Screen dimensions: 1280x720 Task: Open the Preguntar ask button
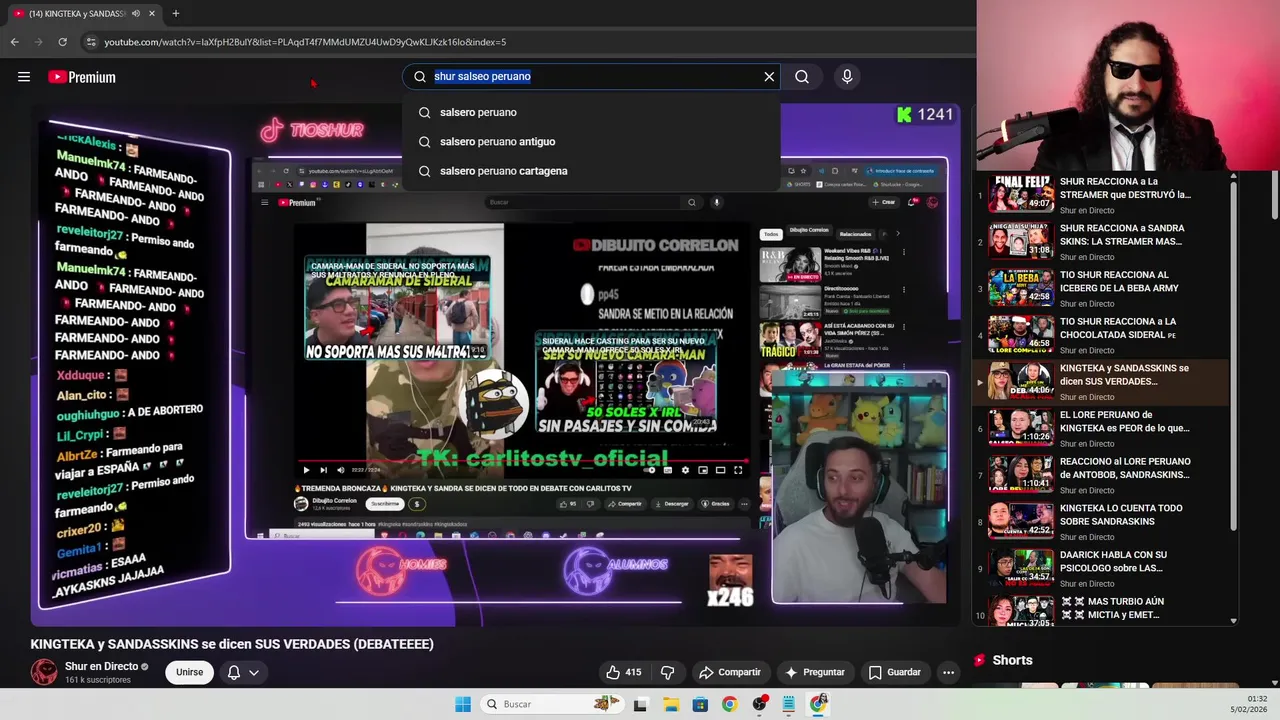coord(815,672)
